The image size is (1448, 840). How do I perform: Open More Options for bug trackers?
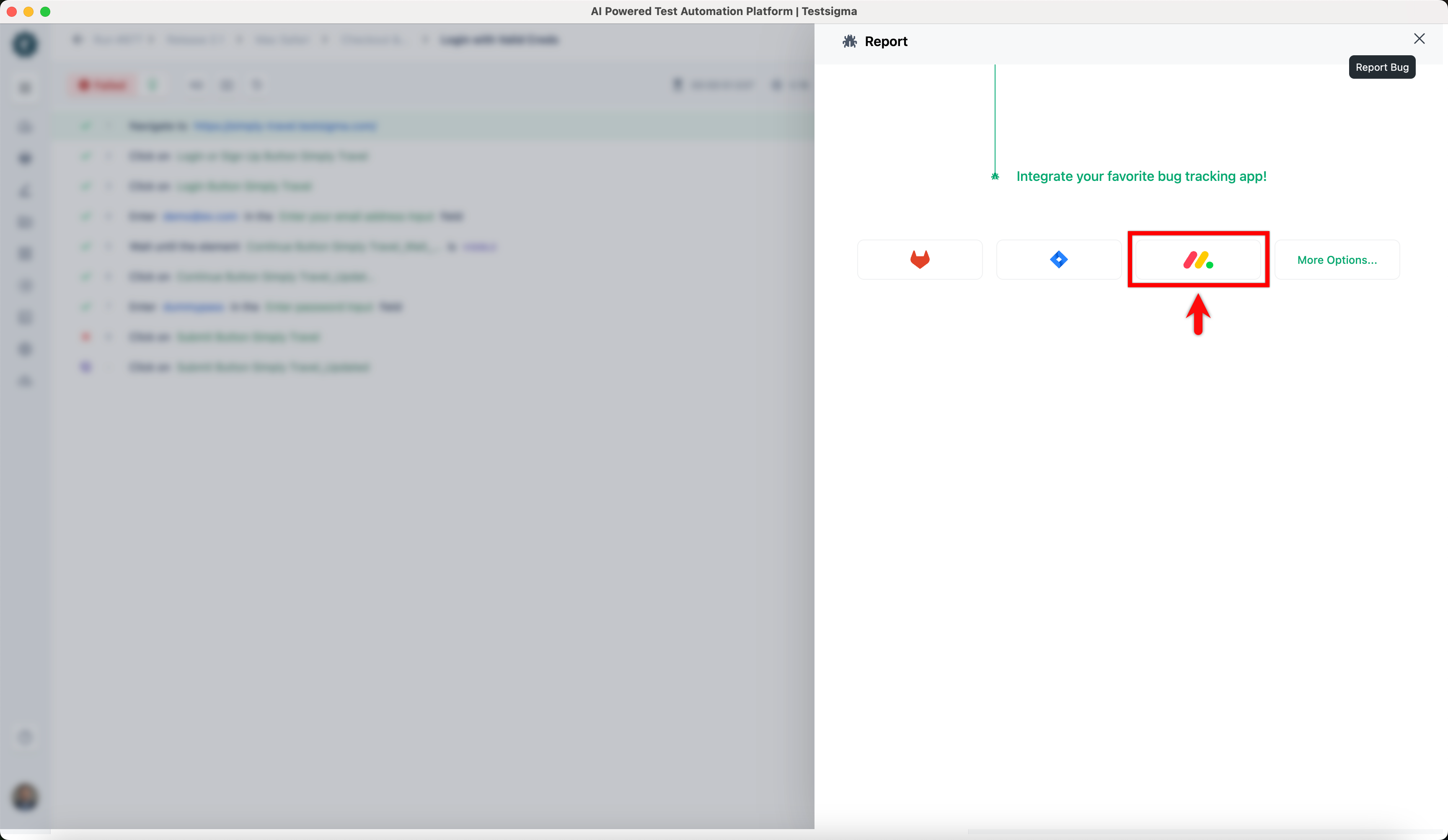pyautogui.click(x=1337, y=260)
